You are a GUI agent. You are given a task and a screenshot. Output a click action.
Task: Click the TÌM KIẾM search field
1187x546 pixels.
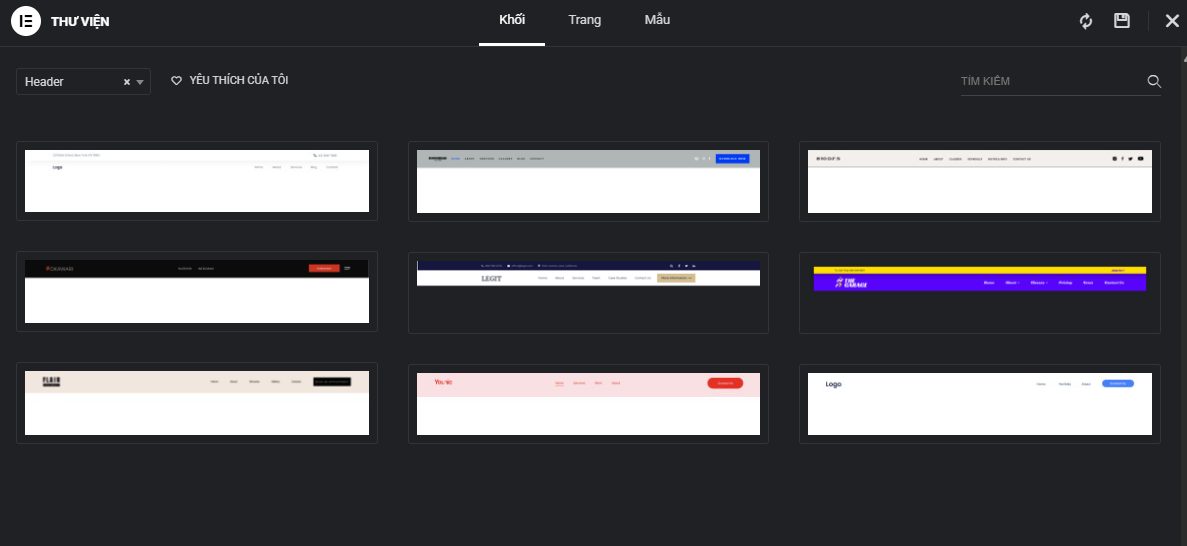1050,82
